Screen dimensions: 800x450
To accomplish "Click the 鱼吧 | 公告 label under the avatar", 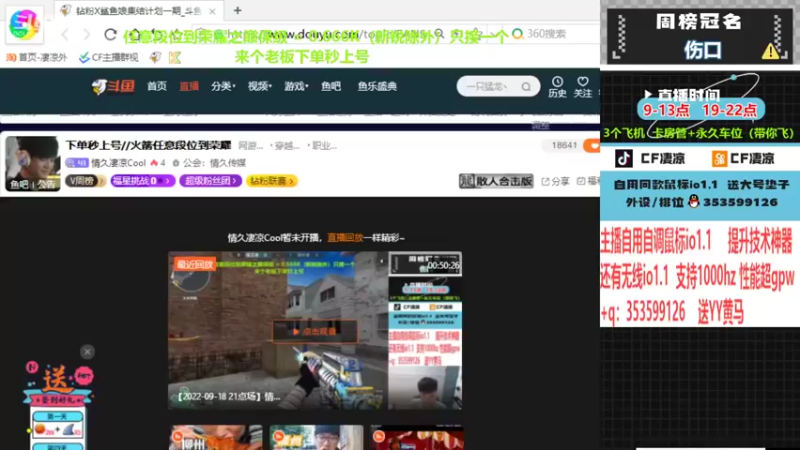I will click(x=33, y=184).
